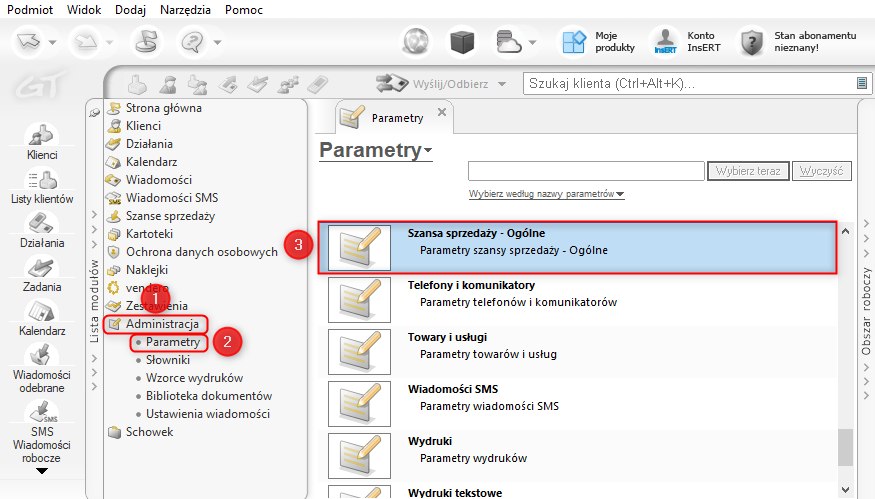Click the Konto InsERT icon

click(666, 42)
